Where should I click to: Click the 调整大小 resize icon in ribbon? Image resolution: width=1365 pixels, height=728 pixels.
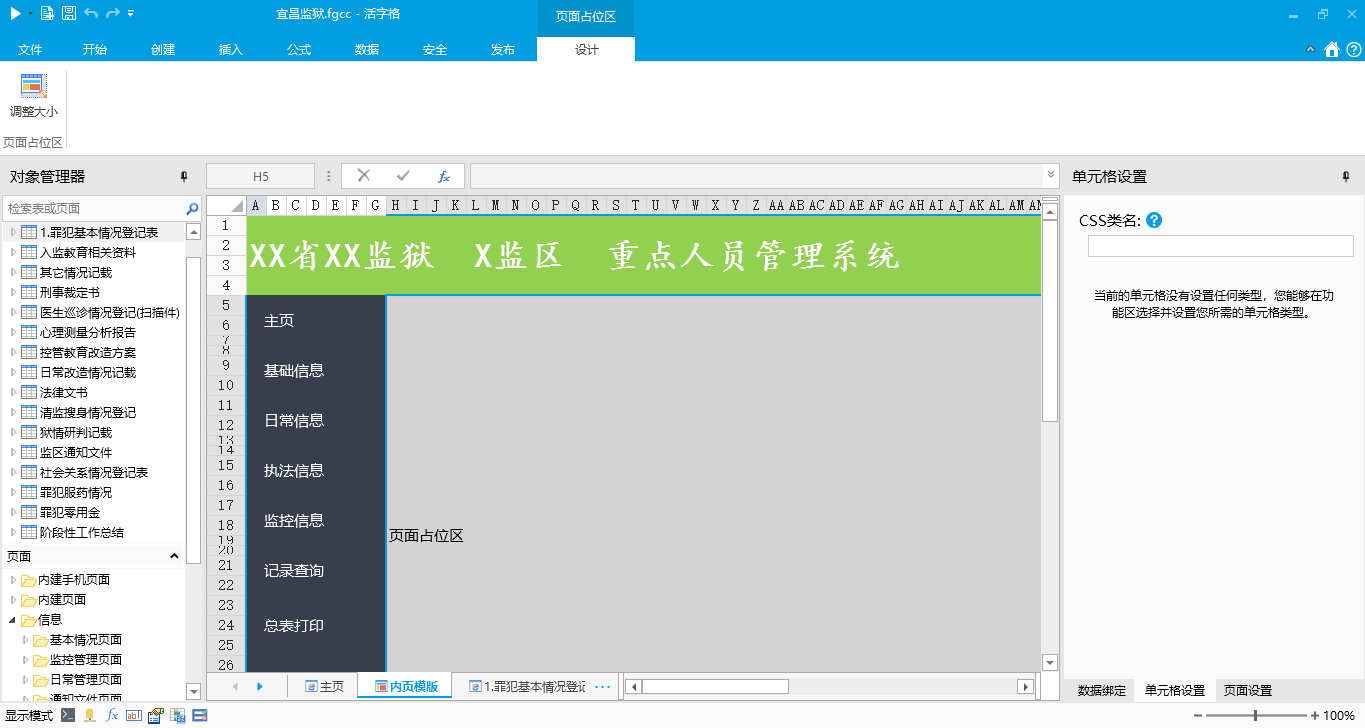33,87
